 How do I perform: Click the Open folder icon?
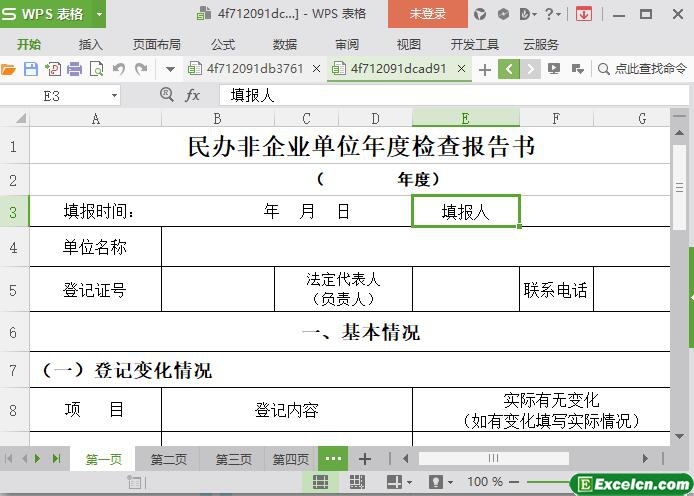click(x=9, y=69)
